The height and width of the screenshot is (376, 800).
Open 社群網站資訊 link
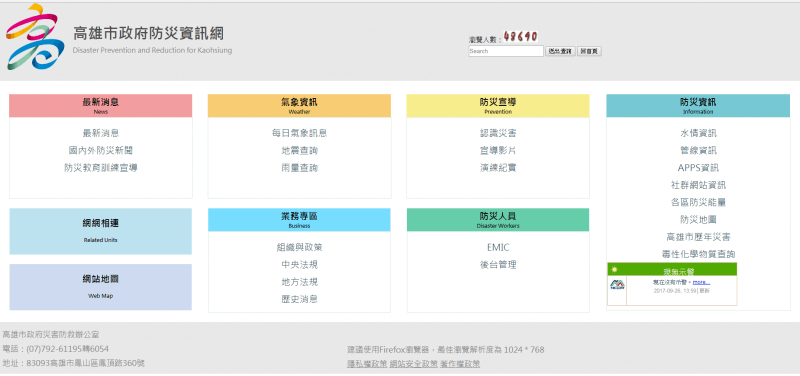pos(698,185)
